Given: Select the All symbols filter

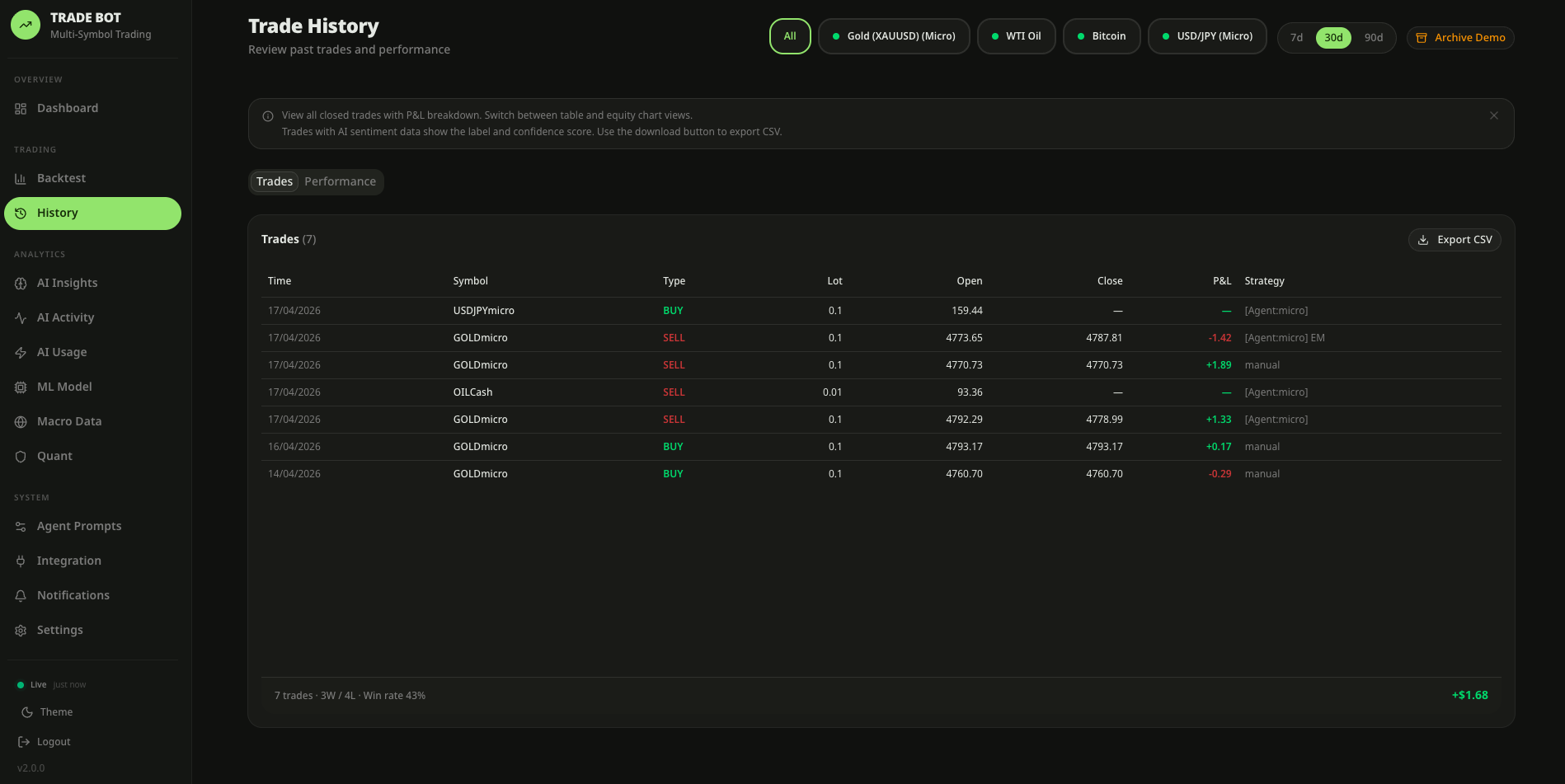Looking at the screenshot, I should (x=790, y=36).
